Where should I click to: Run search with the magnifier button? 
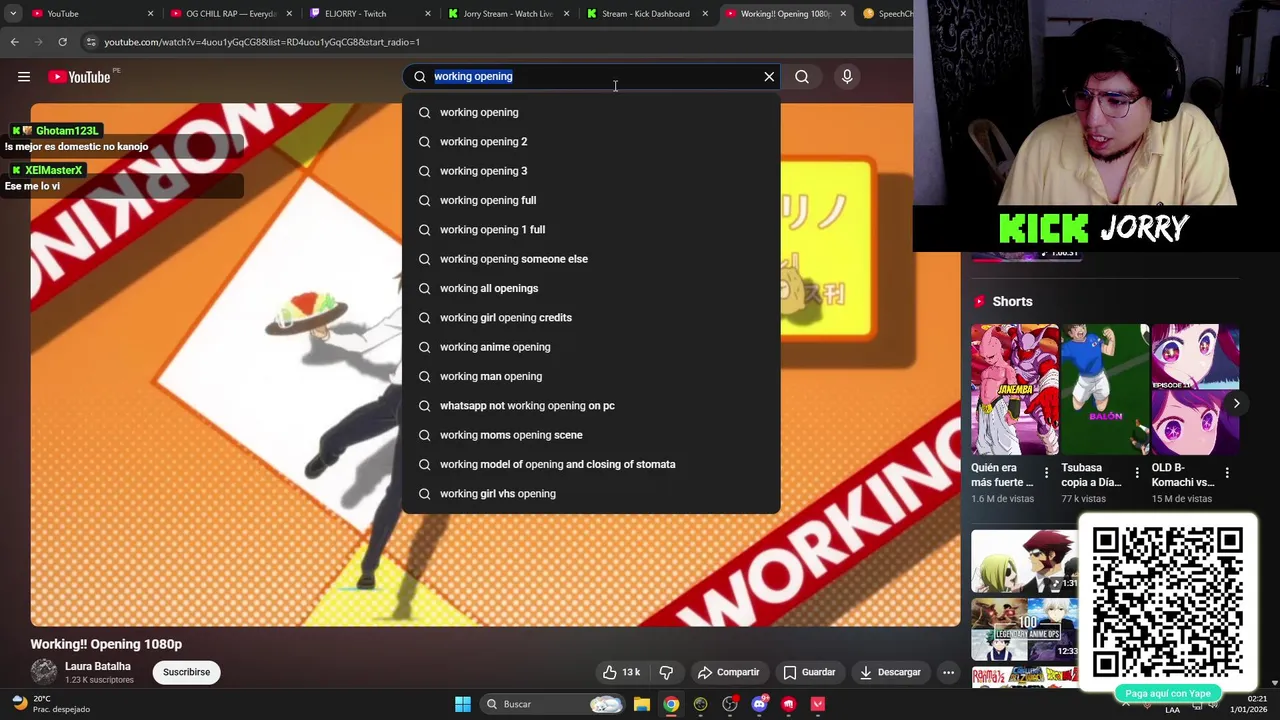click(x=802, y=77)
